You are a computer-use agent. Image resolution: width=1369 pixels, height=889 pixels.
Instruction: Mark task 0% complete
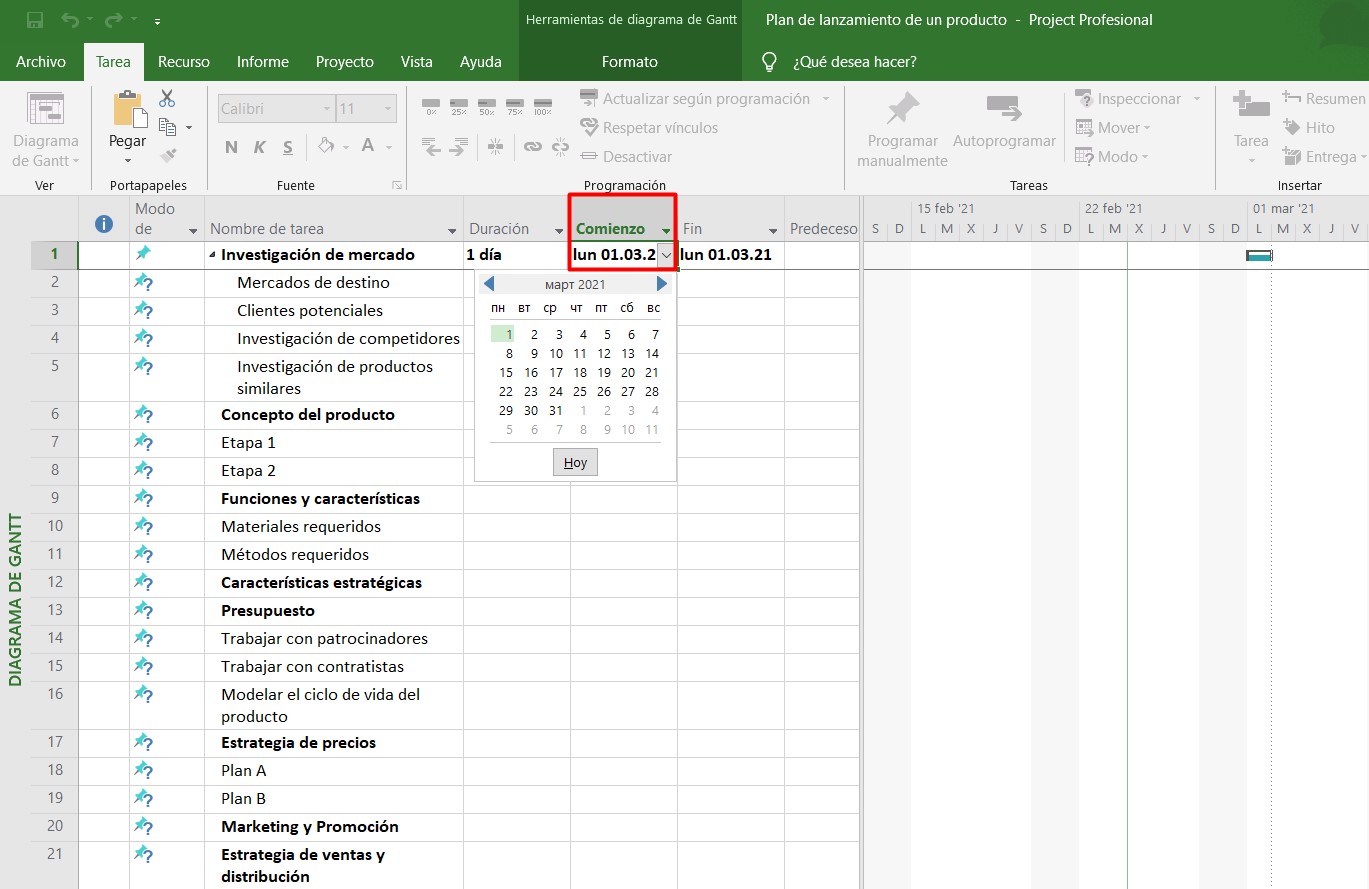click(x=431, y=106)
